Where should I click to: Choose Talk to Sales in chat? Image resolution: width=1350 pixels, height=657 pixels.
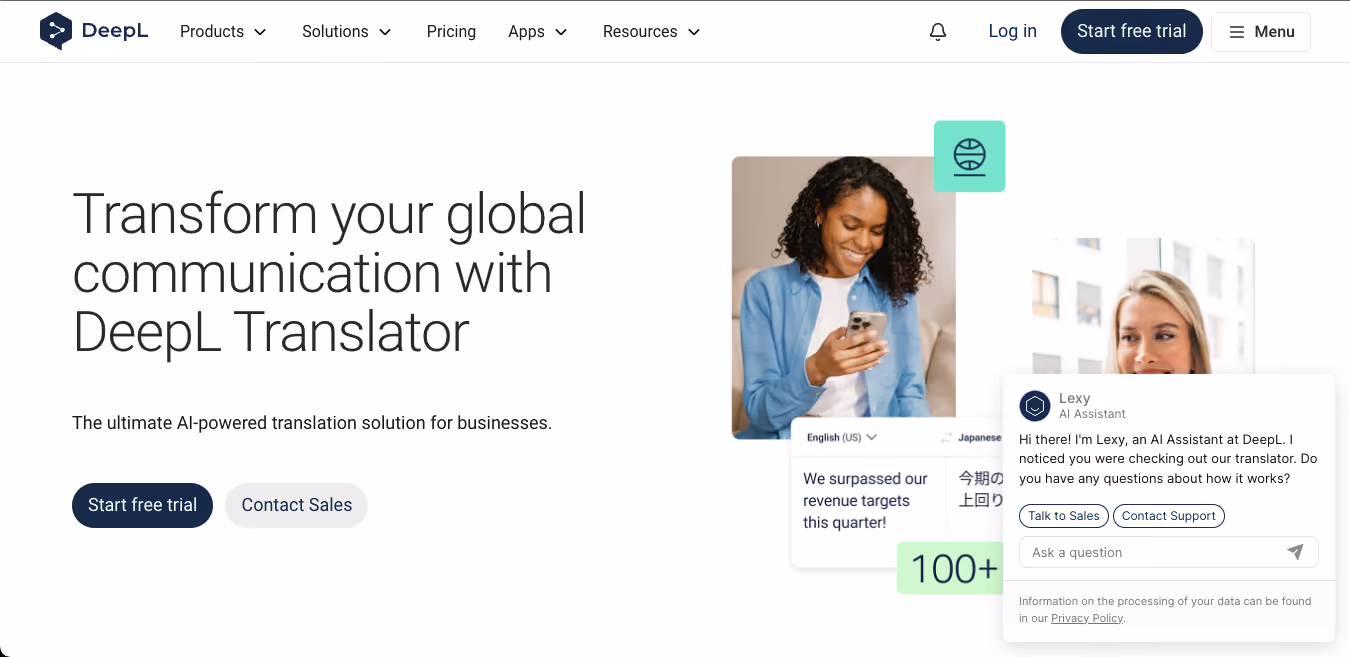point(1064,516)
